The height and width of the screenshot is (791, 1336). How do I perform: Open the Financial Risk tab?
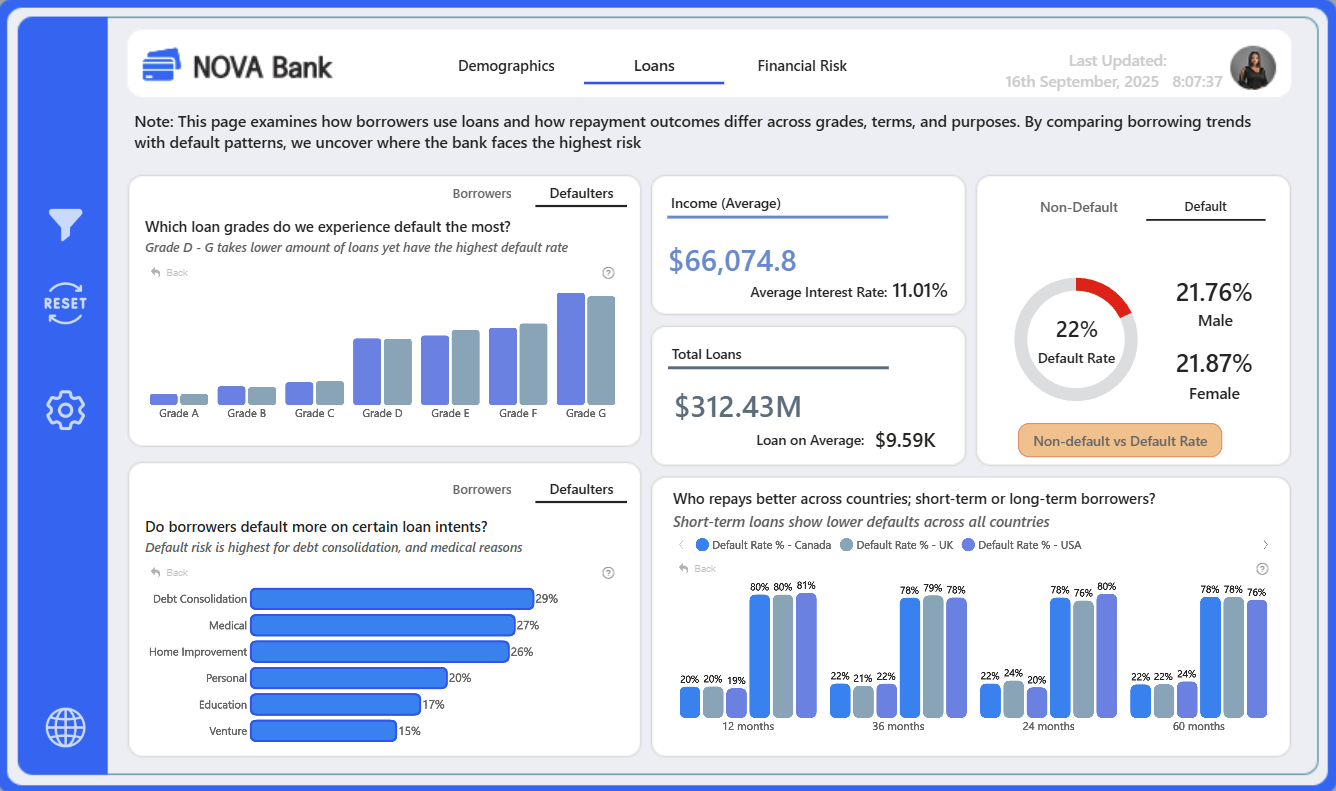[802, 66]
